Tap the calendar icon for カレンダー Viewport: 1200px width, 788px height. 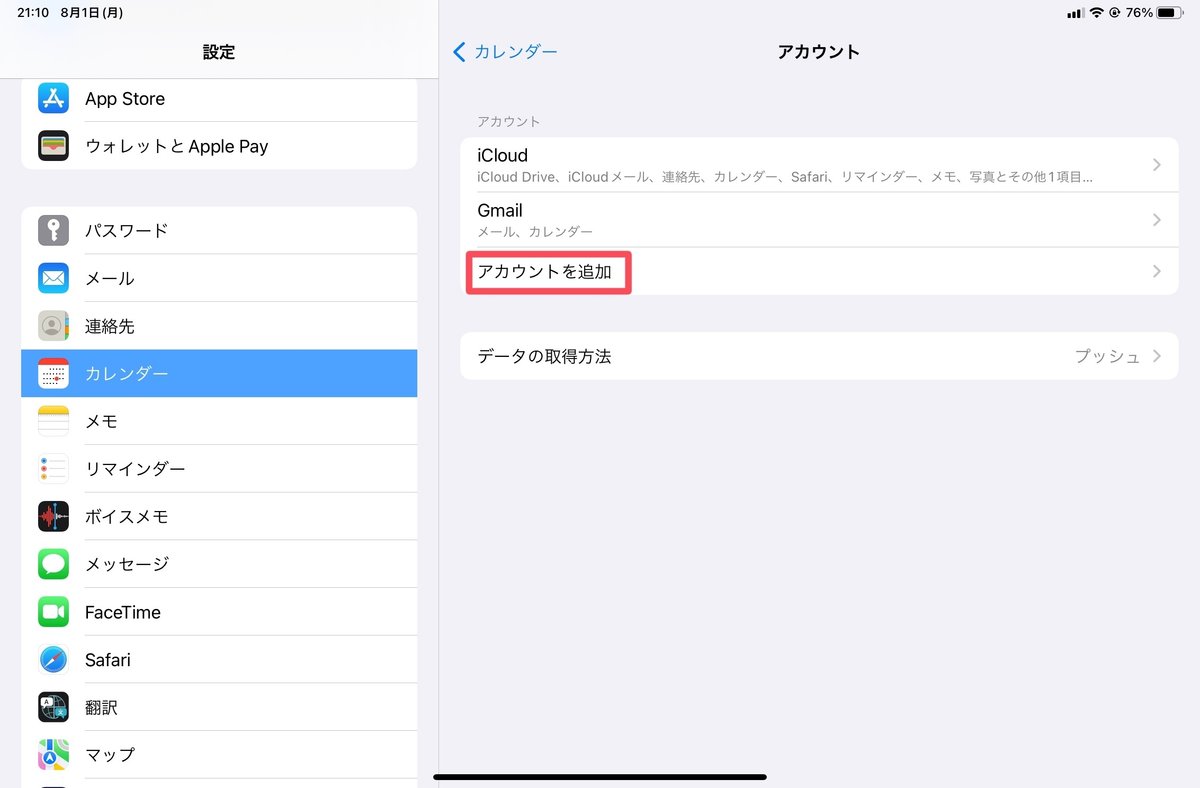(x=53, y=373)
